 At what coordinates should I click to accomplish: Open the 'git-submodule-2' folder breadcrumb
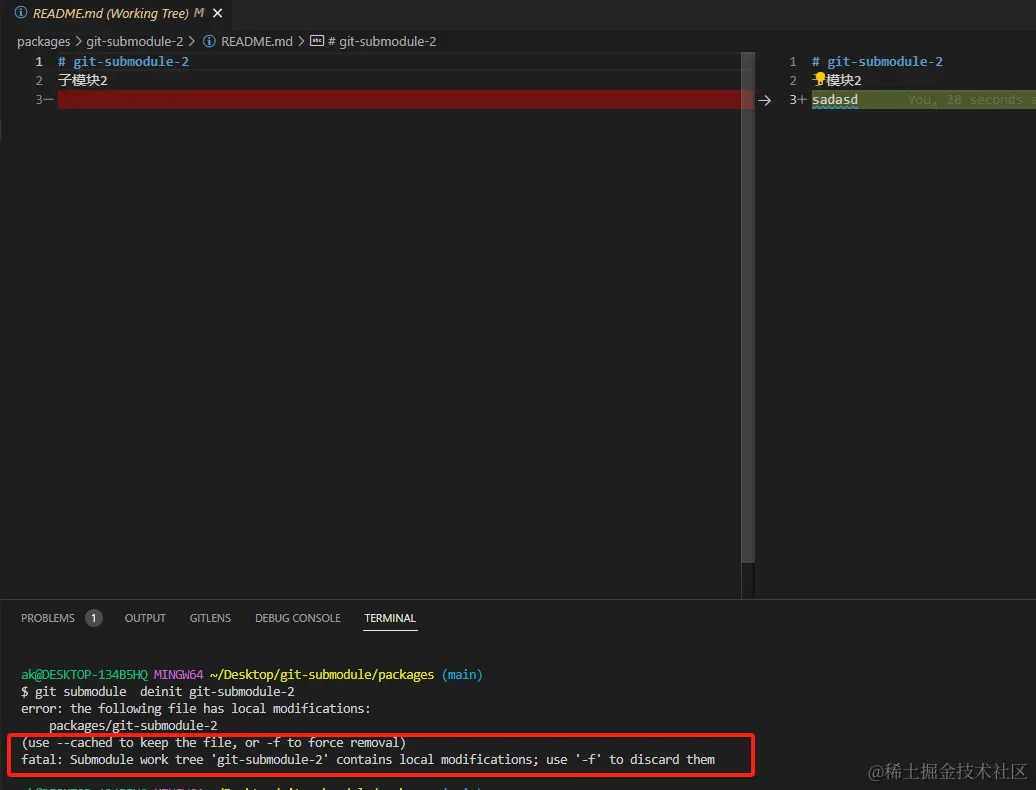pos(134,42)
